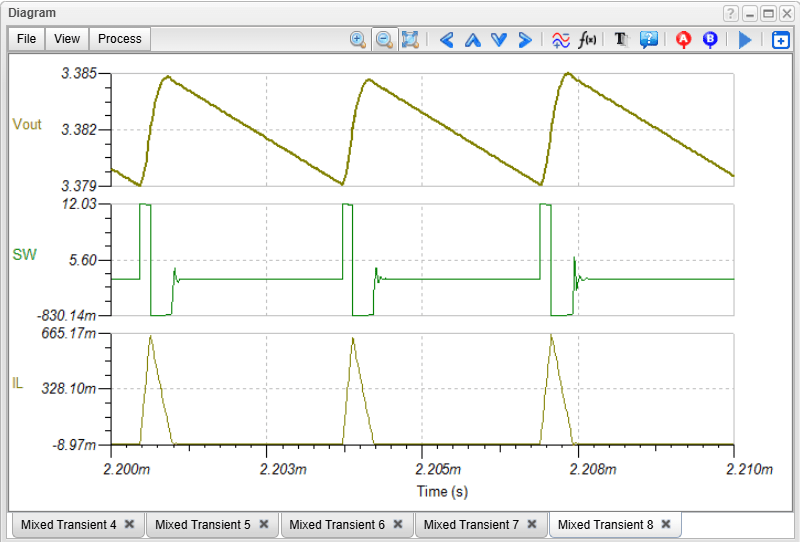Screen dimensions: 800x542
Task: Click the zoom out magnifier icon
Action: 384,39
